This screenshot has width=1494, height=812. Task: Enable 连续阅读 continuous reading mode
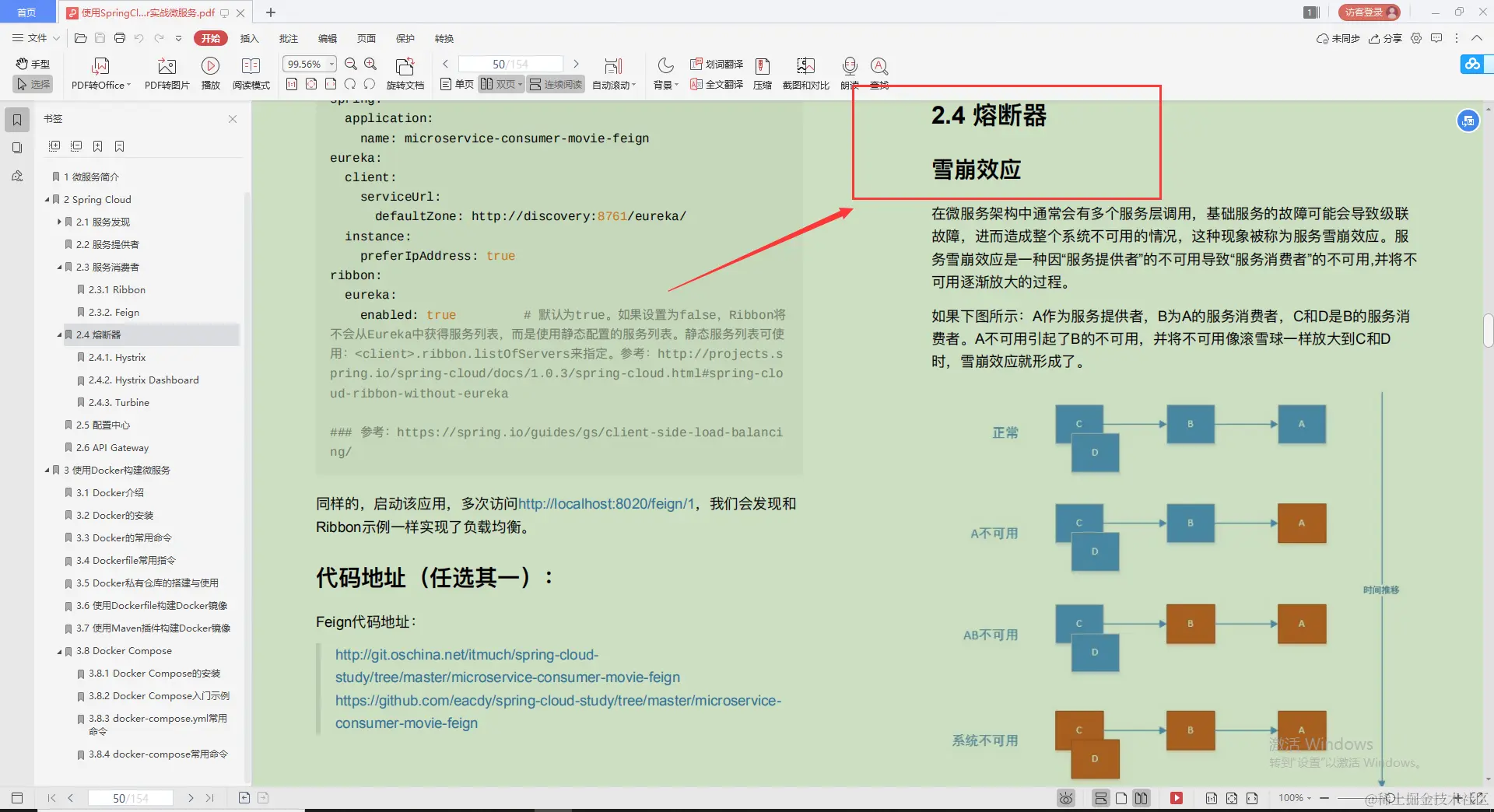click(x=555, y=84)
